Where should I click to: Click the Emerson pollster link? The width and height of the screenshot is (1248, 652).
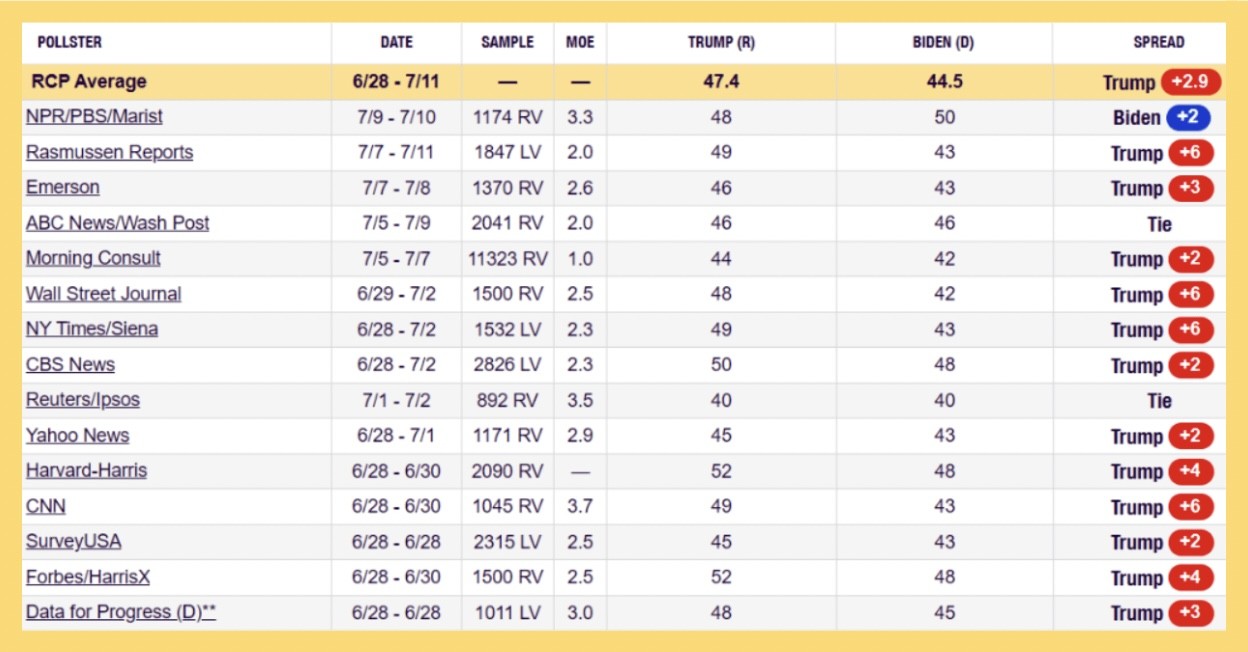pos(63,188)
